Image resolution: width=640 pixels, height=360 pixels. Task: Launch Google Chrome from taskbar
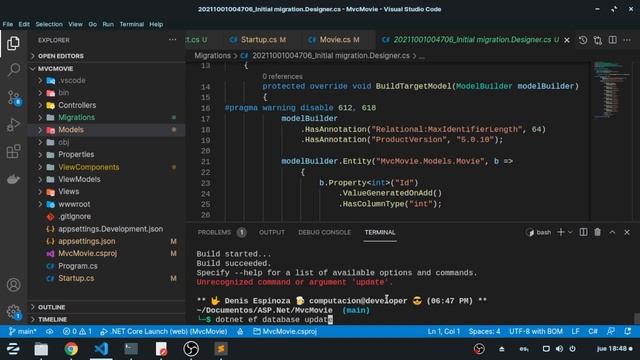tap(71, 349)
